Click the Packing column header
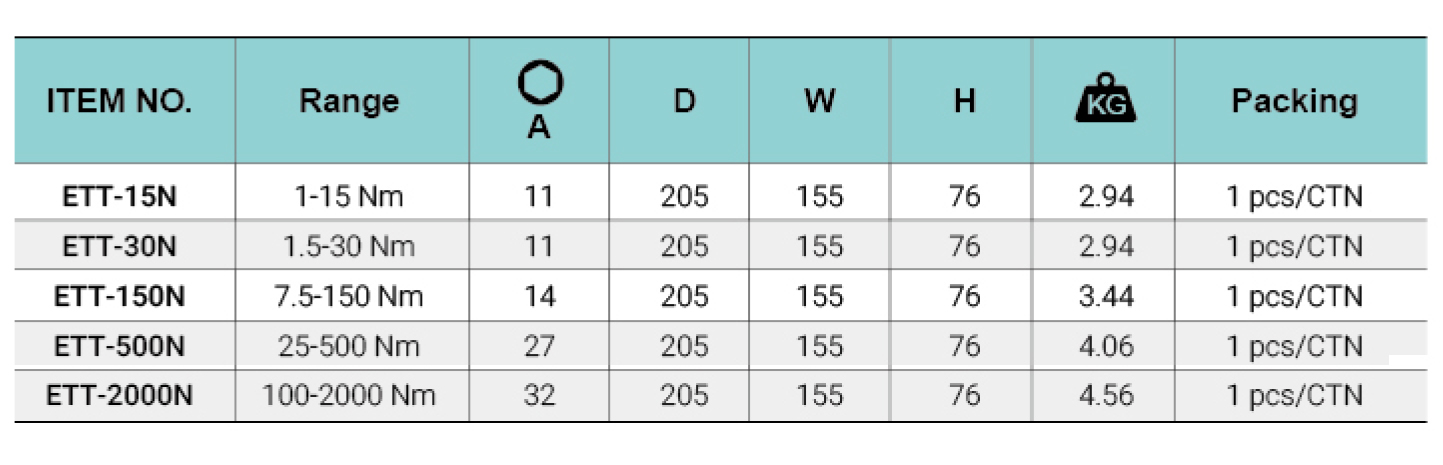This screenshot has width=1443, height=465. pos(1294,101)
